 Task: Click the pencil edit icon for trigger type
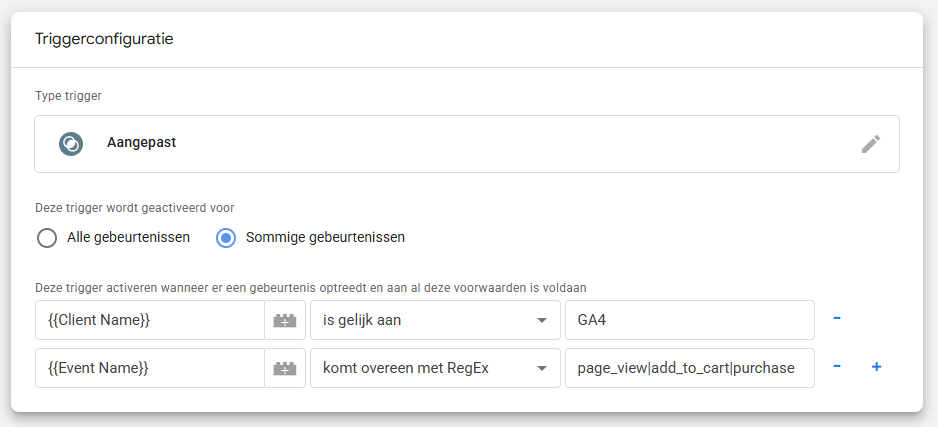click(870, 144)
